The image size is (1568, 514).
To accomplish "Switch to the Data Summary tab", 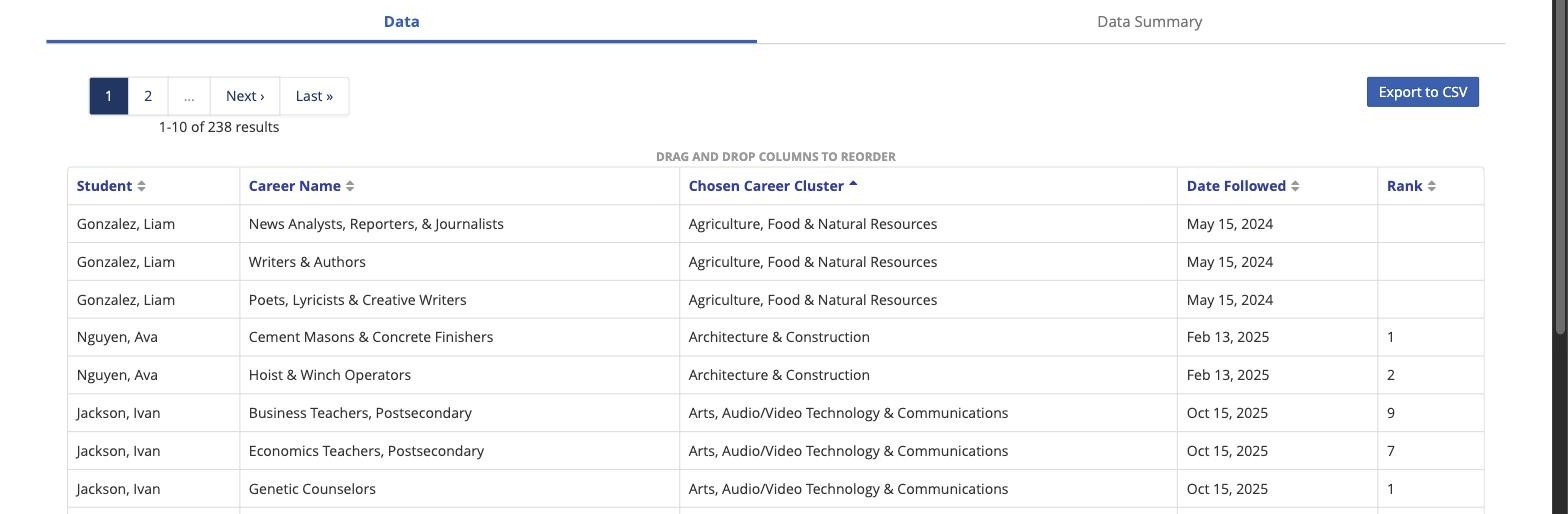I will 1149,22.
